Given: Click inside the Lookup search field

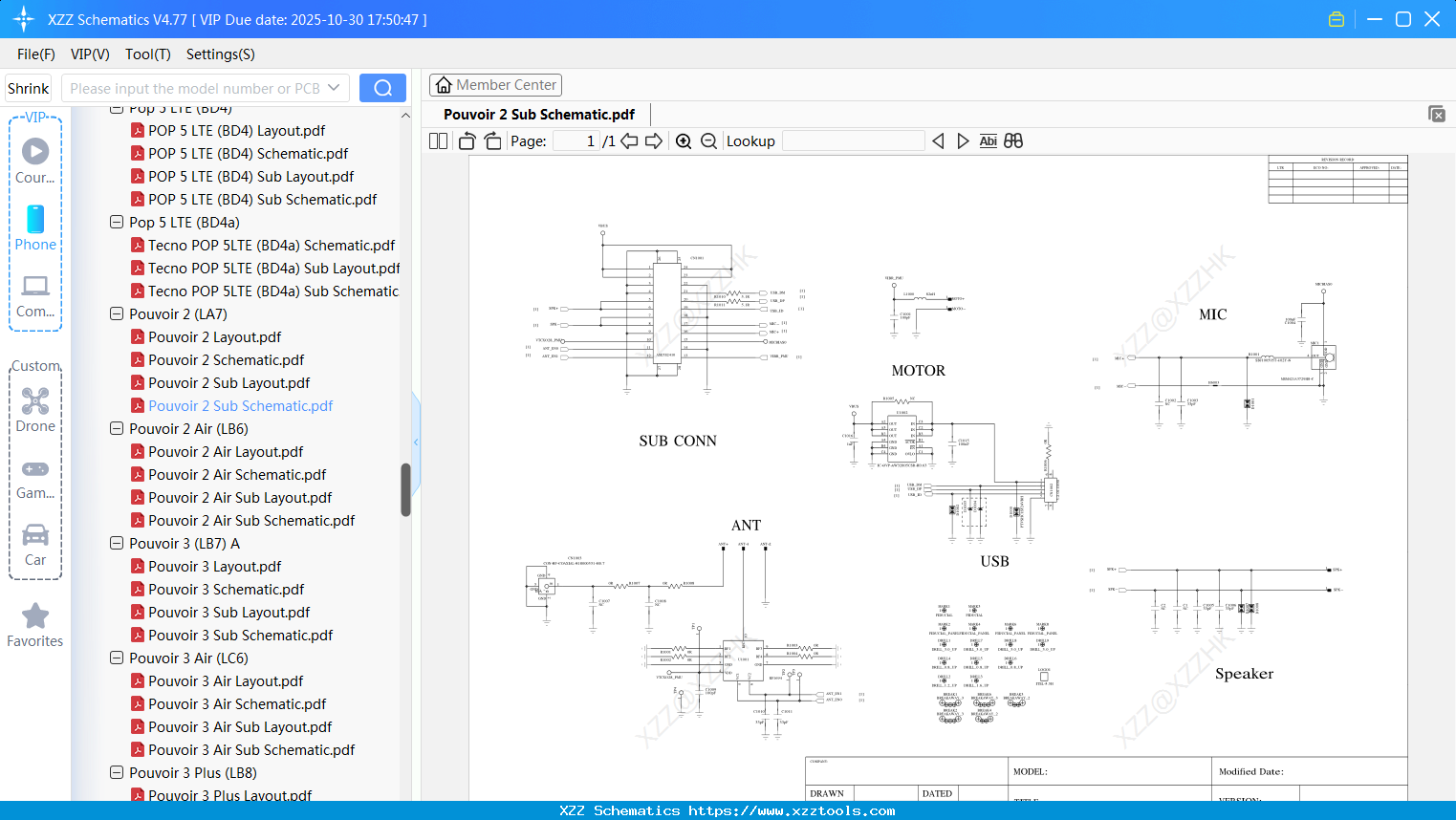Looking at the screenshot, I should coord(854,140).
